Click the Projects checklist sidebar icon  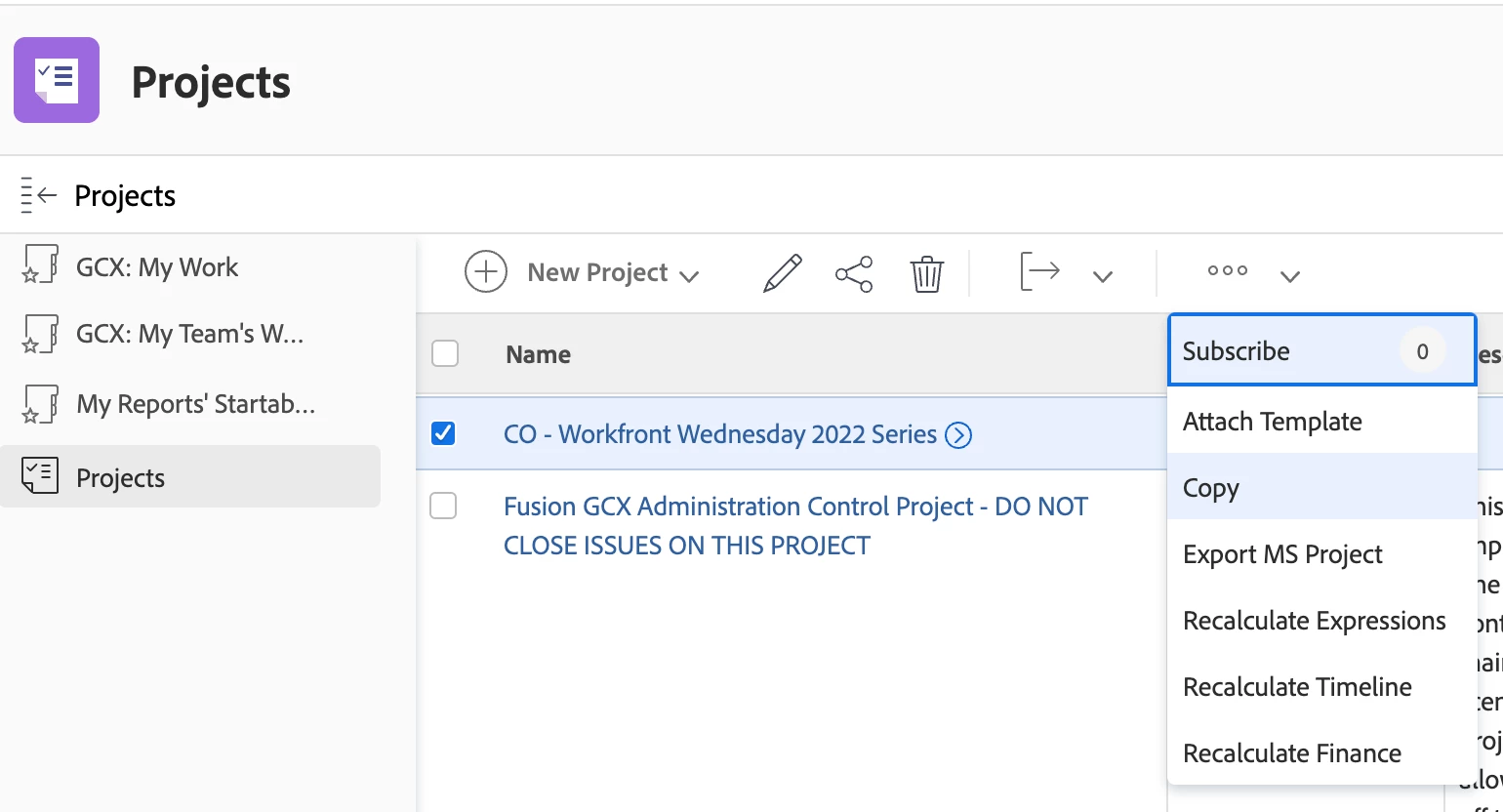tap(40, 476)
